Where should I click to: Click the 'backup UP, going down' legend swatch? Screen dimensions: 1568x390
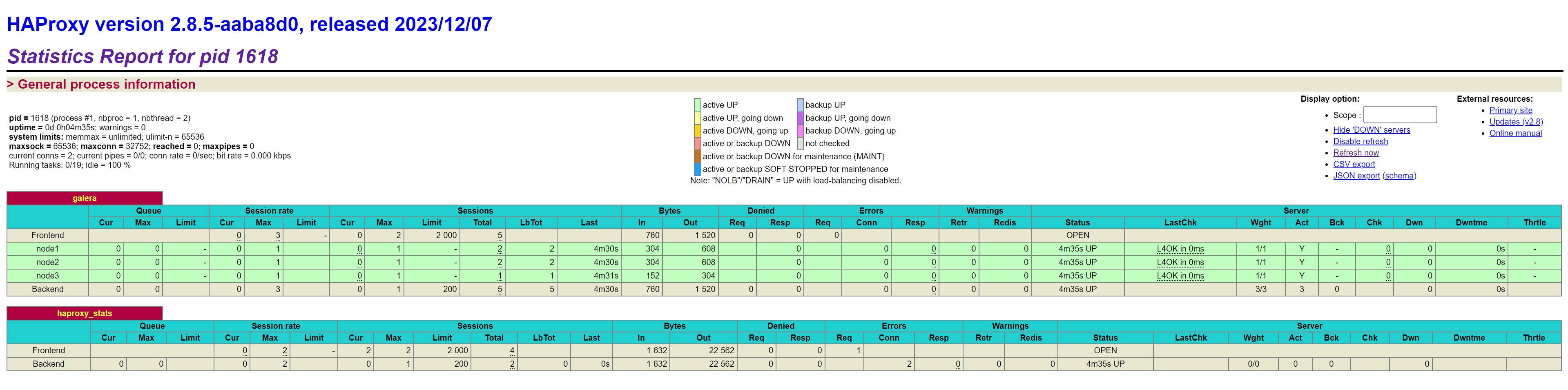(801, 118)
